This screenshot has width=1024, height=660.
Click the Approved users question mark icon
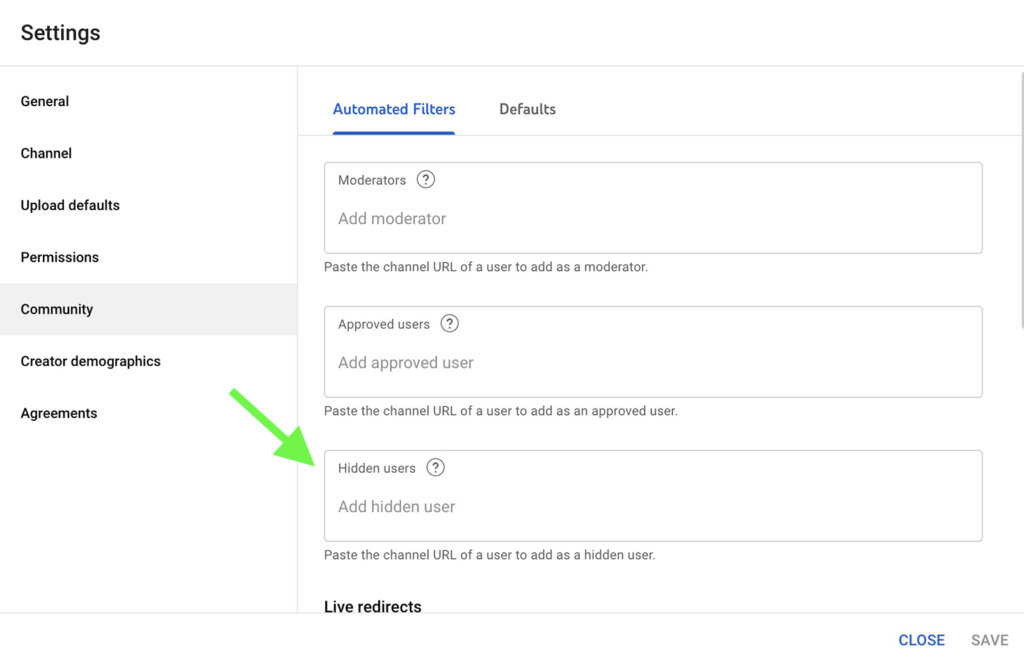449,323
